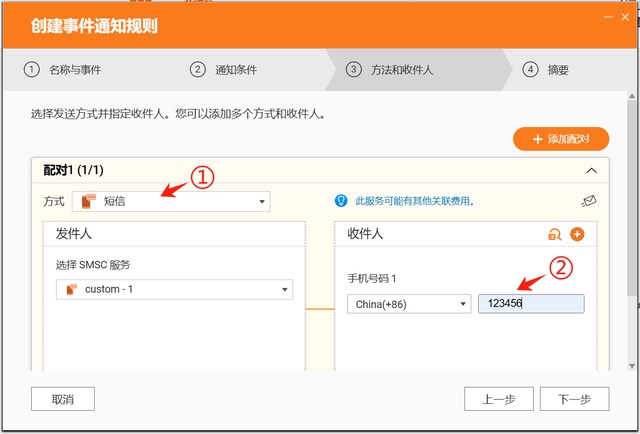Add a recipient with the orange plus icon

pyautogui.click(x=577, y=234)
